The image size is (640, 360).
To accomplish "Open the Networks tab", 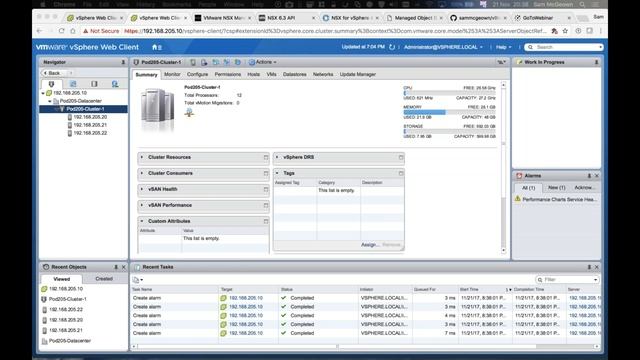I will click(323, 75).
